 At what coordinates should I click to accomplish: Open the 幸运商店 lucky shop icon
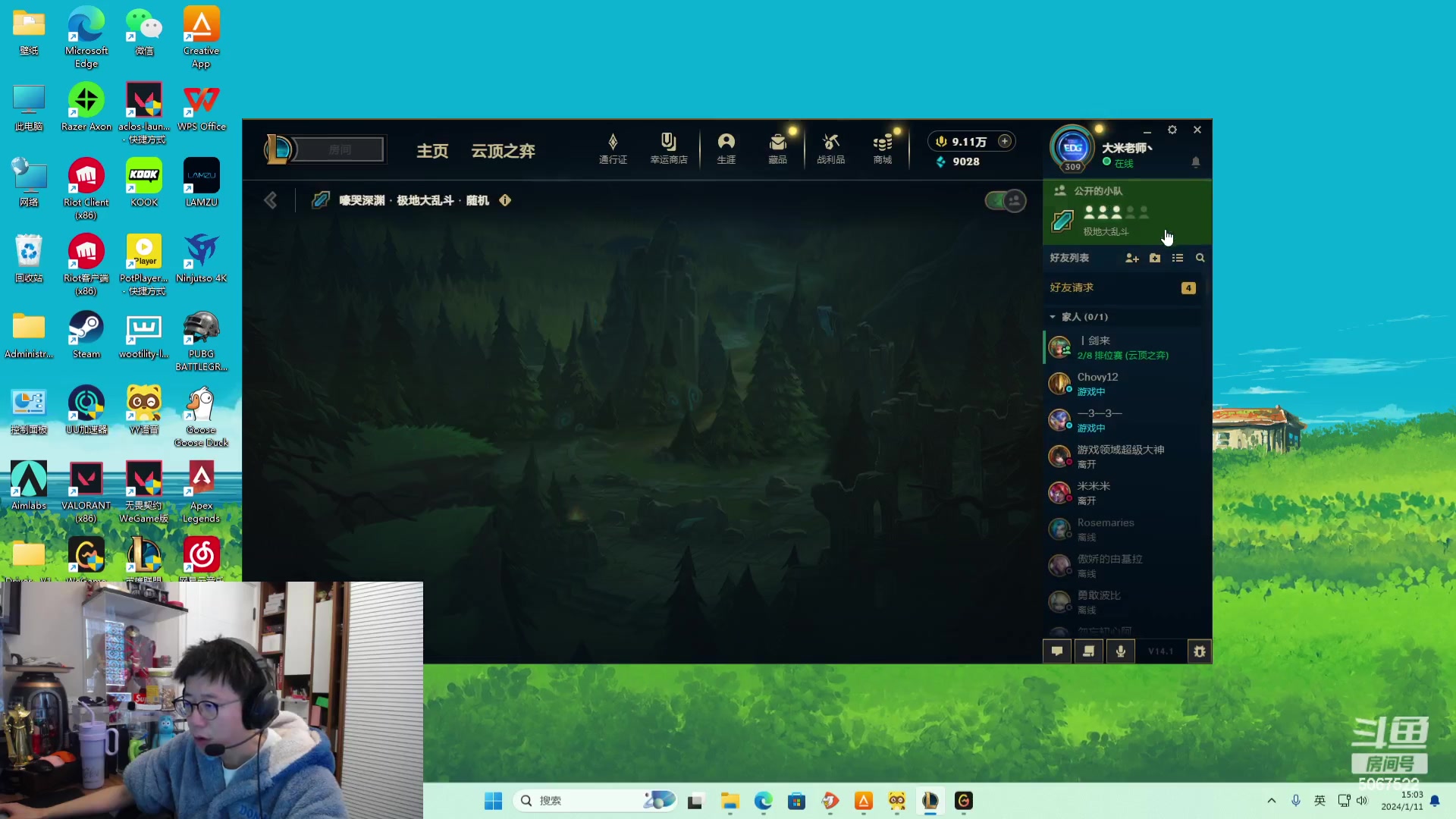pos(668,149)
